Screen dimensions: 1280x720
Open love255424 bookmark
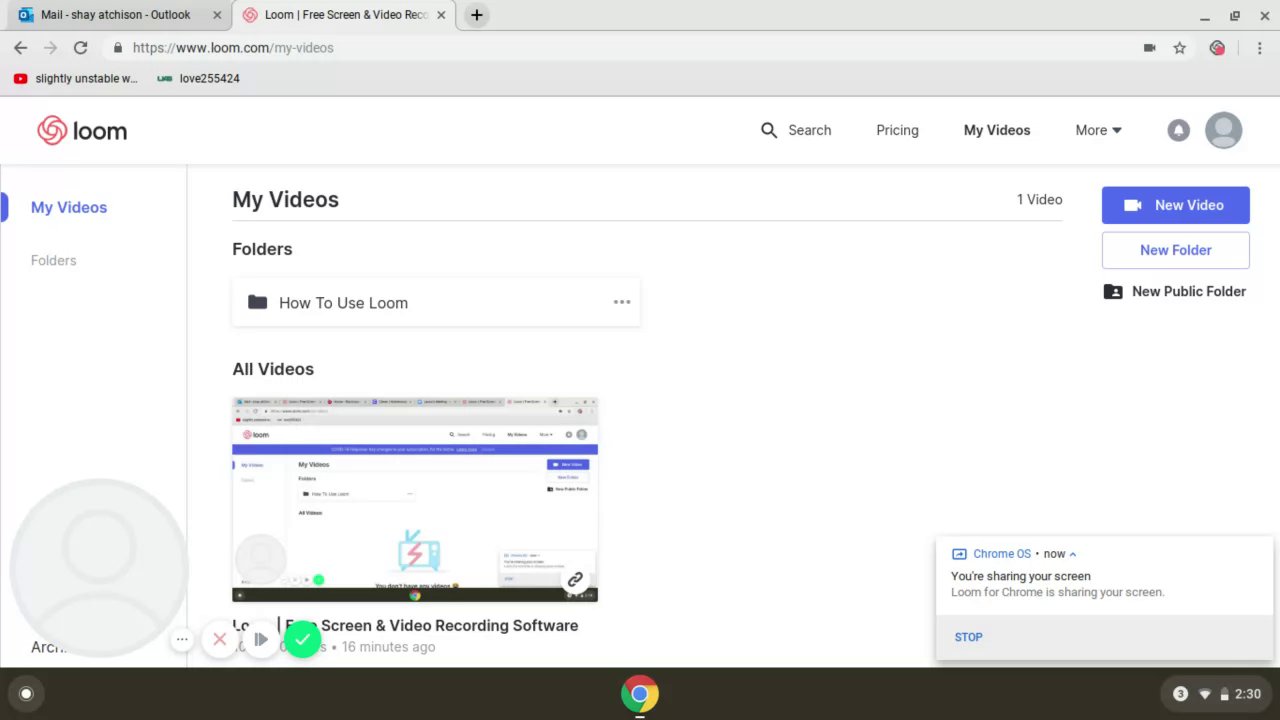click(199, 78)
